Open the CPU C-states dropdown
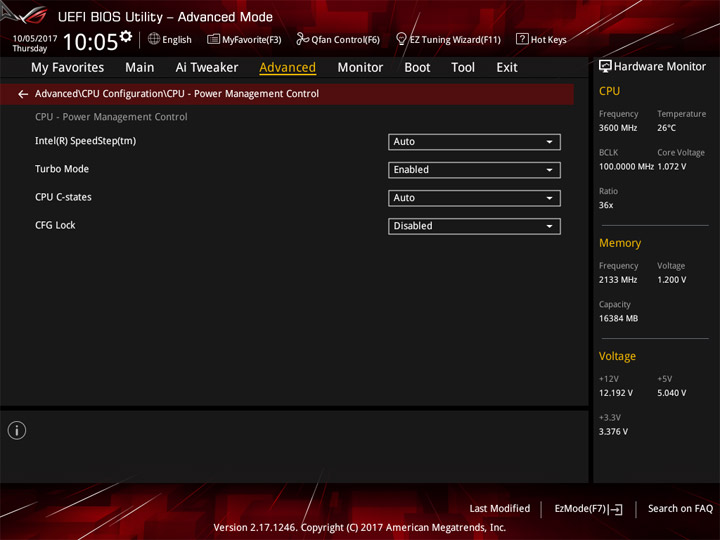Viewport: 720px width, 540px height. (x=474, y=198)
